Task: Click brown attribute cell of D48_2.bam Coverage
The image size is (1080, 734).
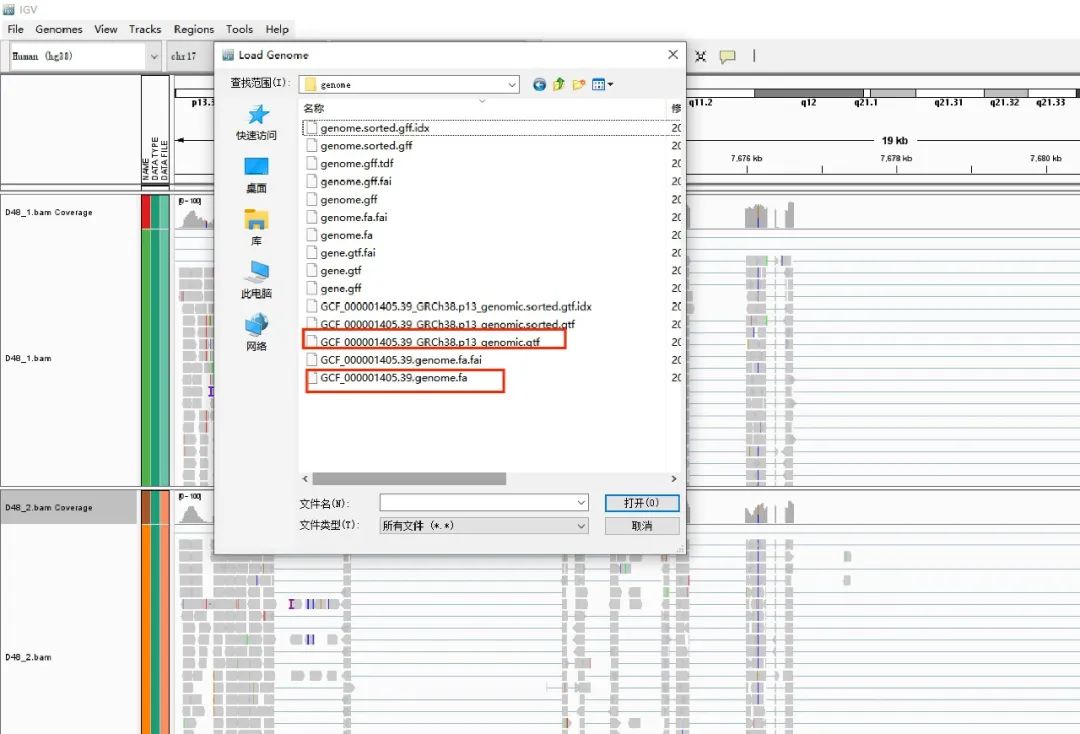Action: pyautogui.click(x=146, y=507)
